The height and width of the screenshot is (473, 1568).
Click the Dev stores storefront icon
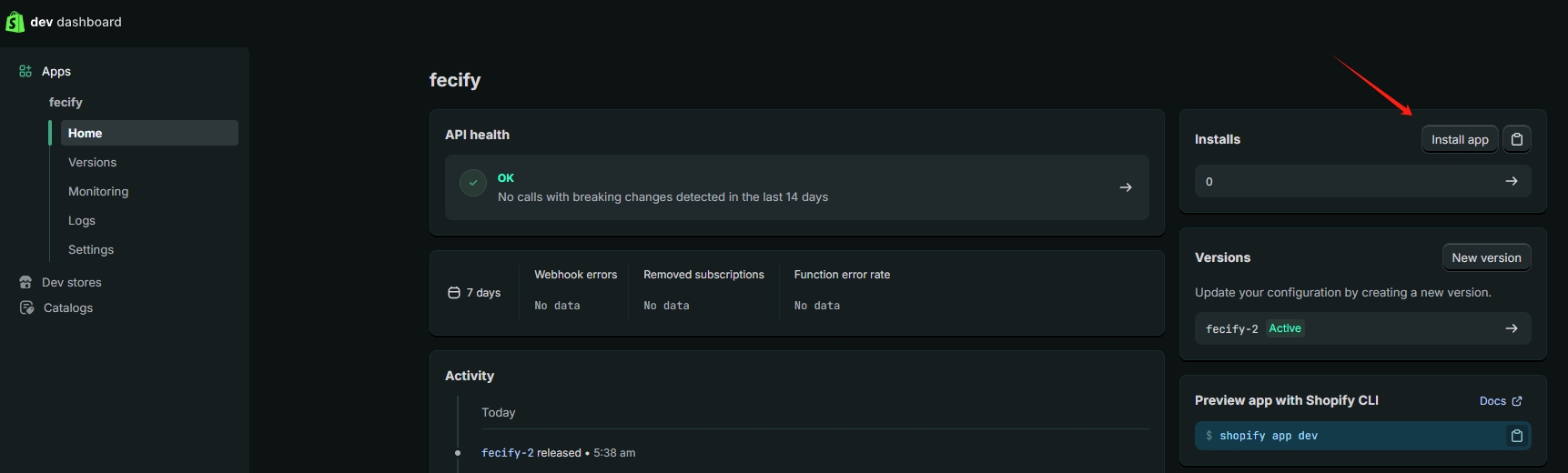tap(25, 282)
